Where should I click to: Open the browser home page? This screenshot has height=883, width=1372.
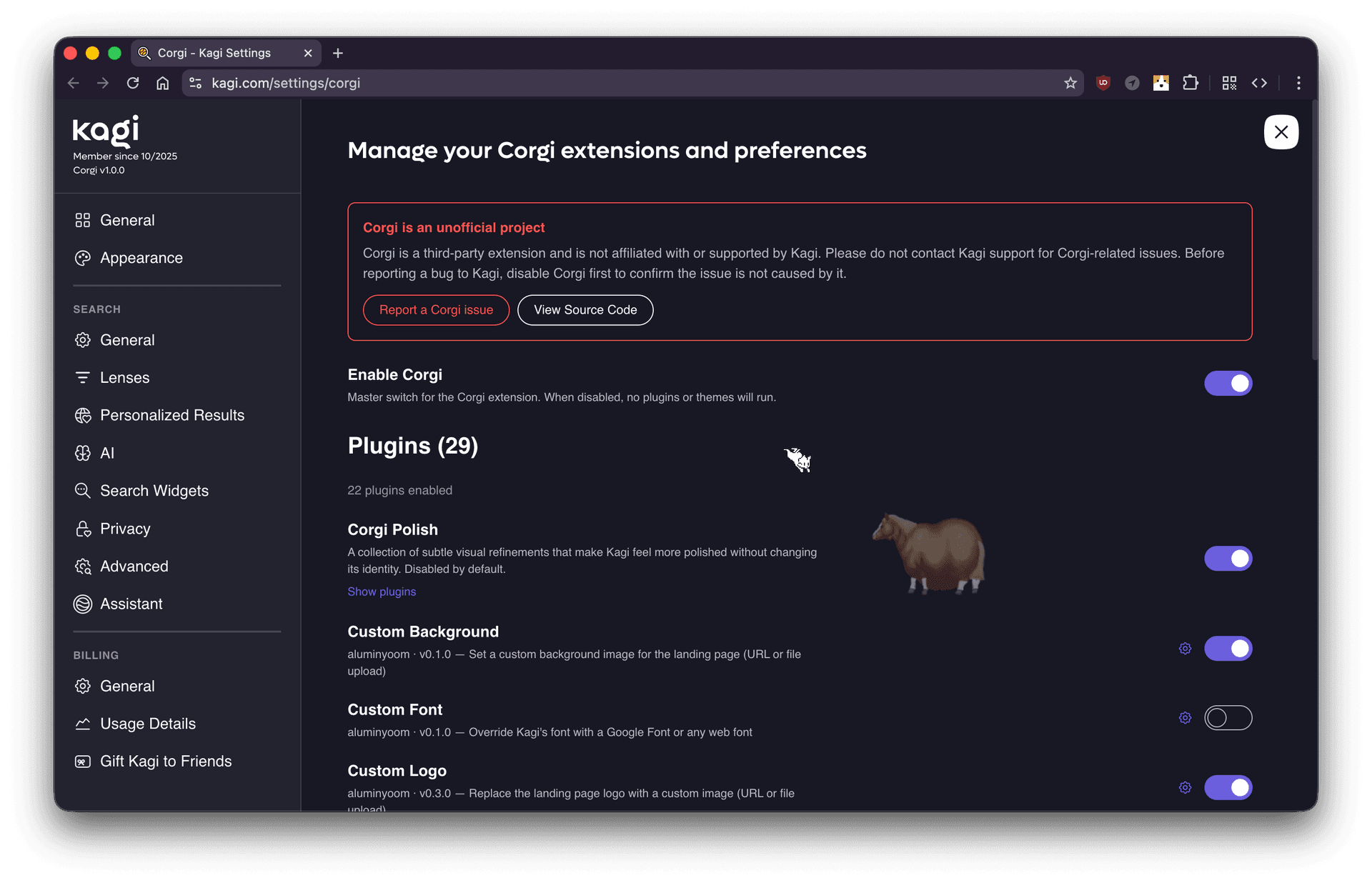tap(163, 83)
